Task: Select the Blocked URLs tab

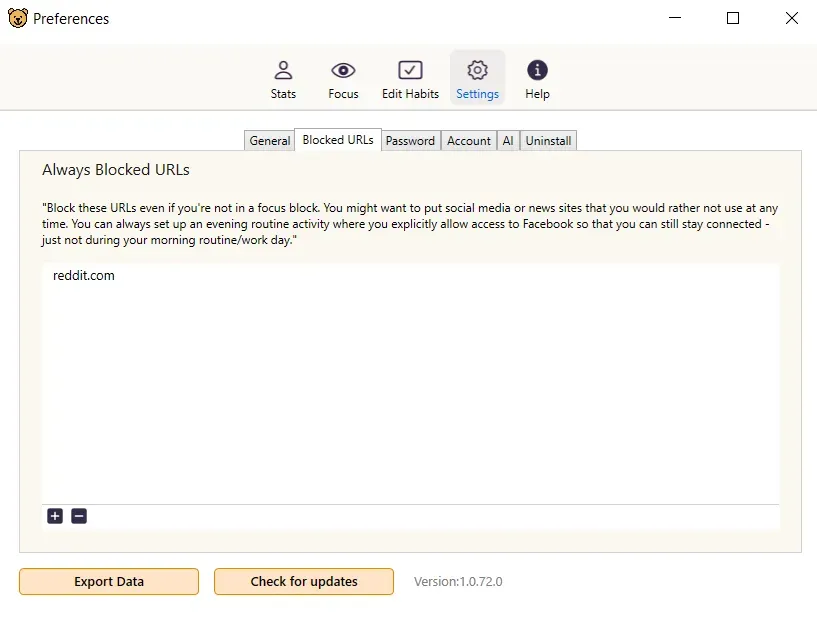Action: (338, 140)
